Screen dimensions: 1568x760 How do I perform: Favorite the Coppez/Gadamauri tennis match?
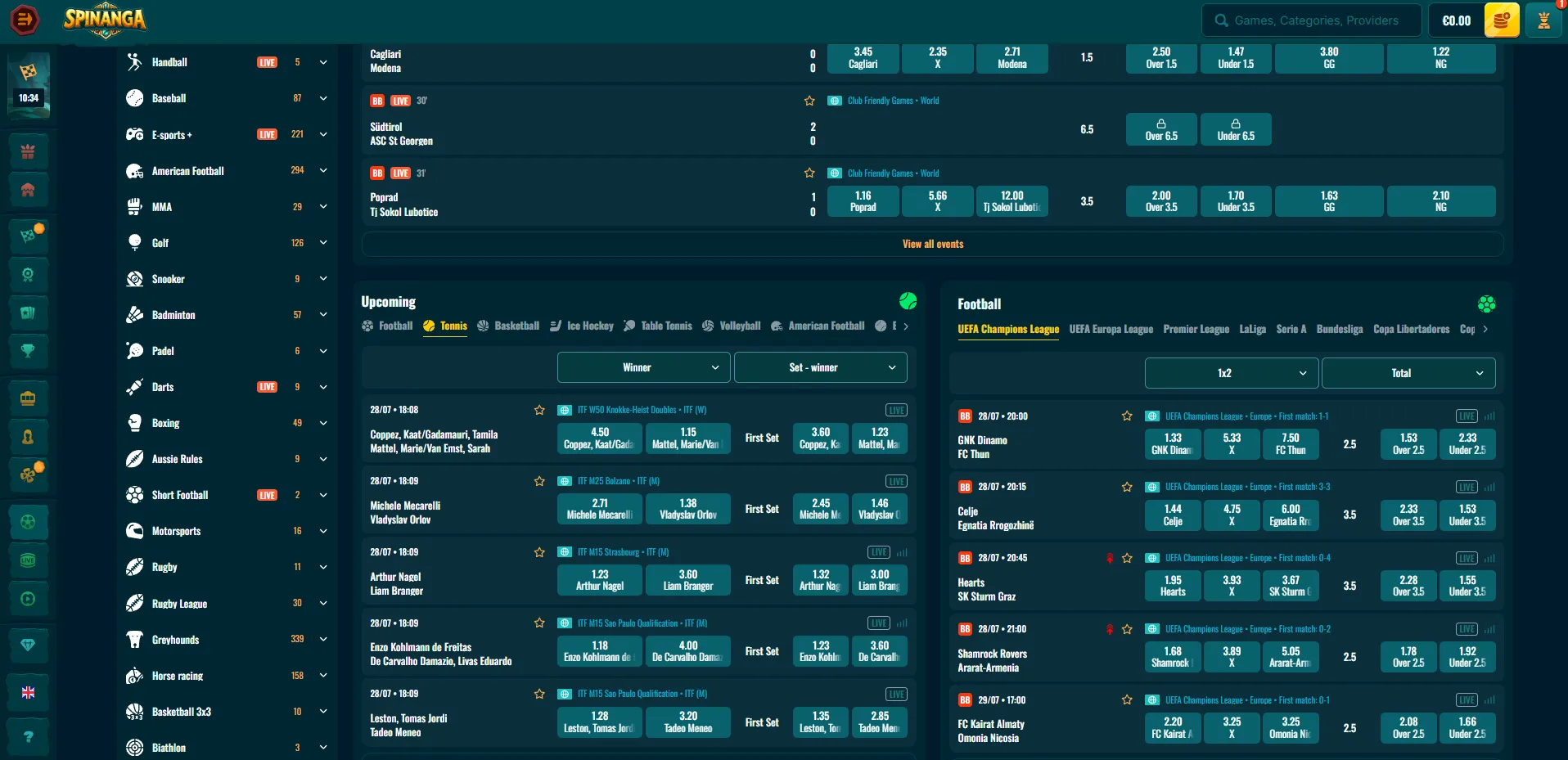539,410
